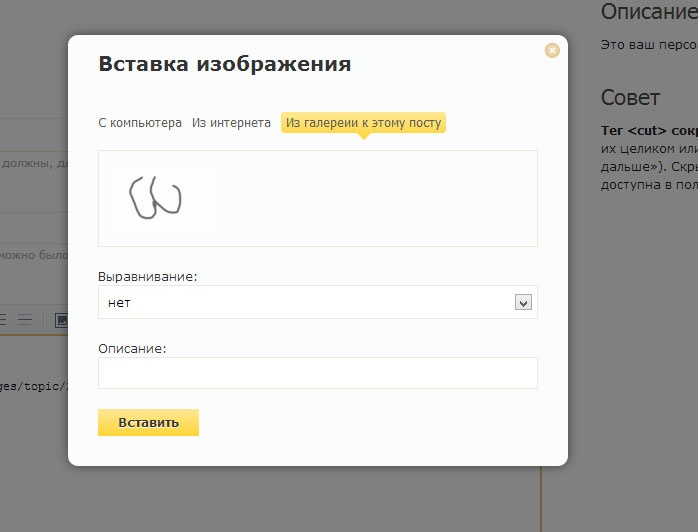Click the "Вставить" insert button
The image size is (698, 532).
click(148, 422)
